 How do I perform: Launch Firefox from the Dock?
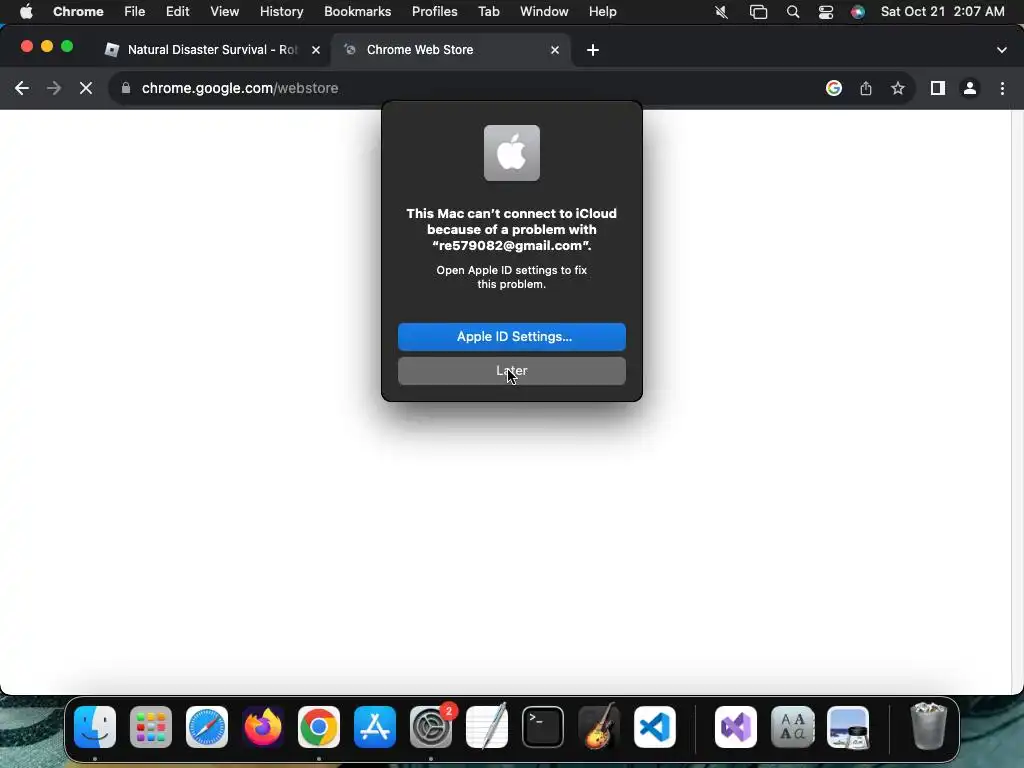click(263, 727)
